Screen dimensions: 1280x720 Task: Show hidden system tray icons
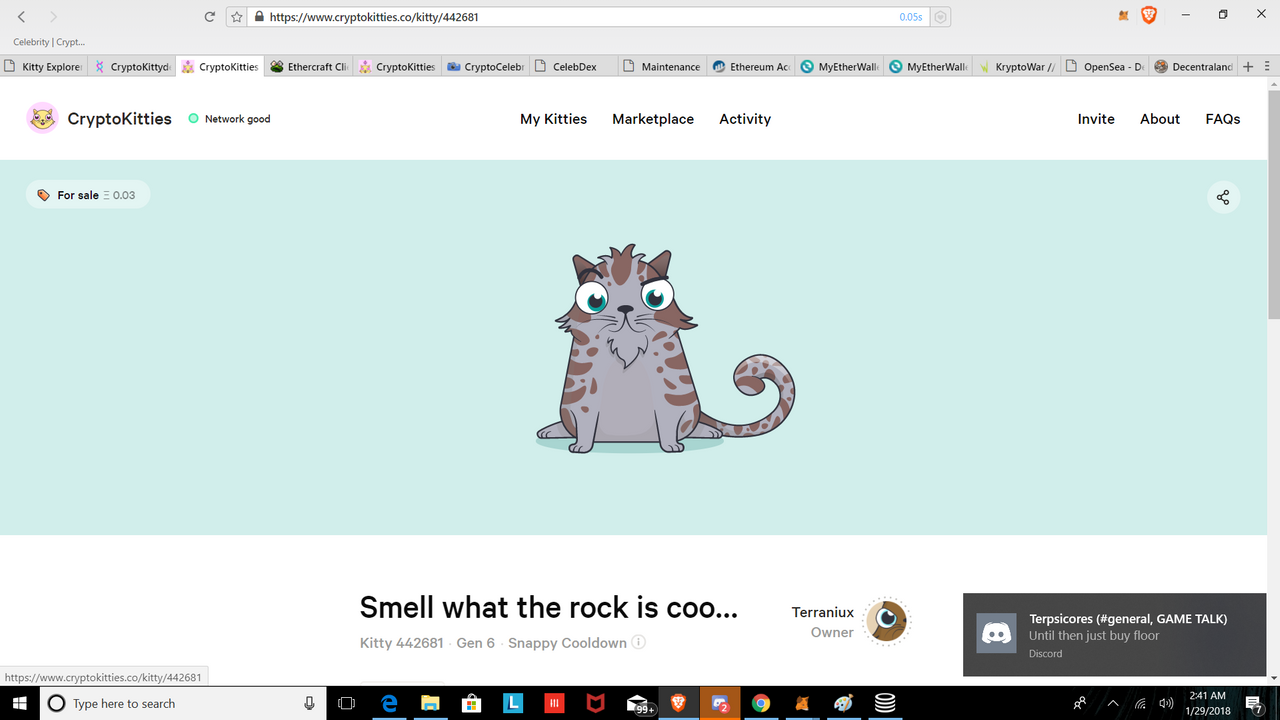coord(1113,703)
